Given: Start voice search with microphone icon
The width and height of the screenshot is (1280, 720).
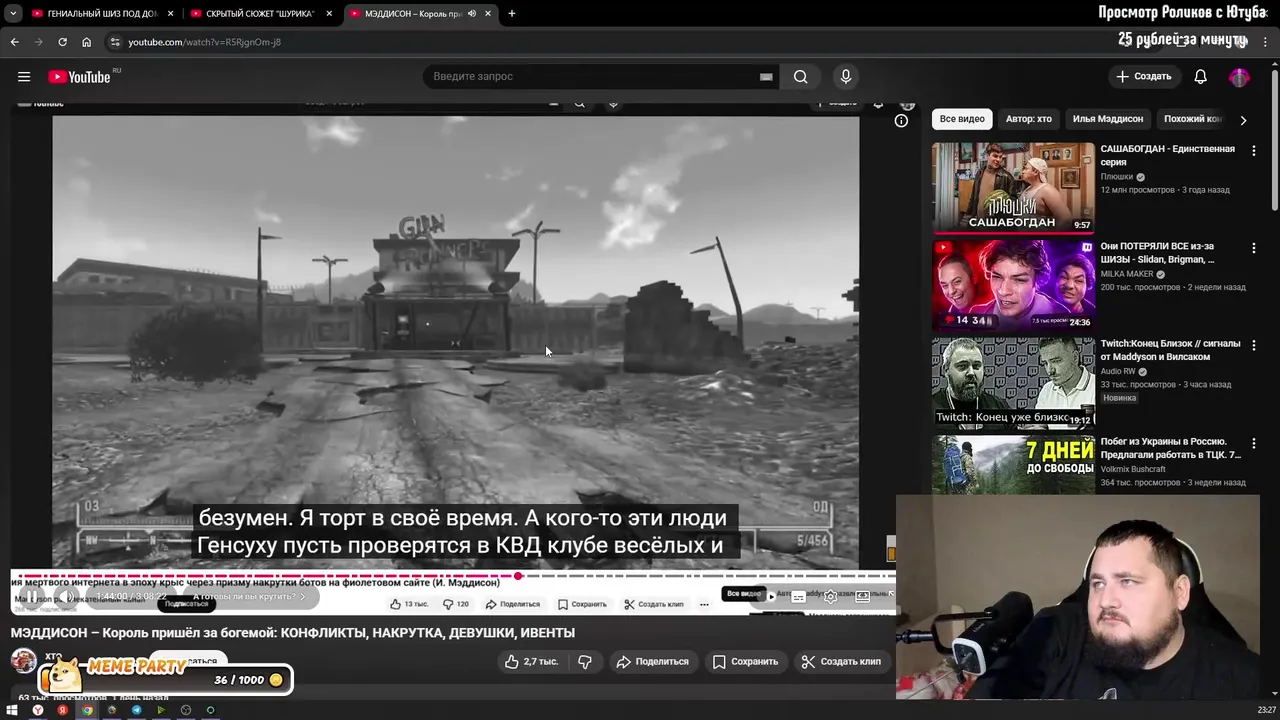Looking at the screenshot, I should (846, 76).
